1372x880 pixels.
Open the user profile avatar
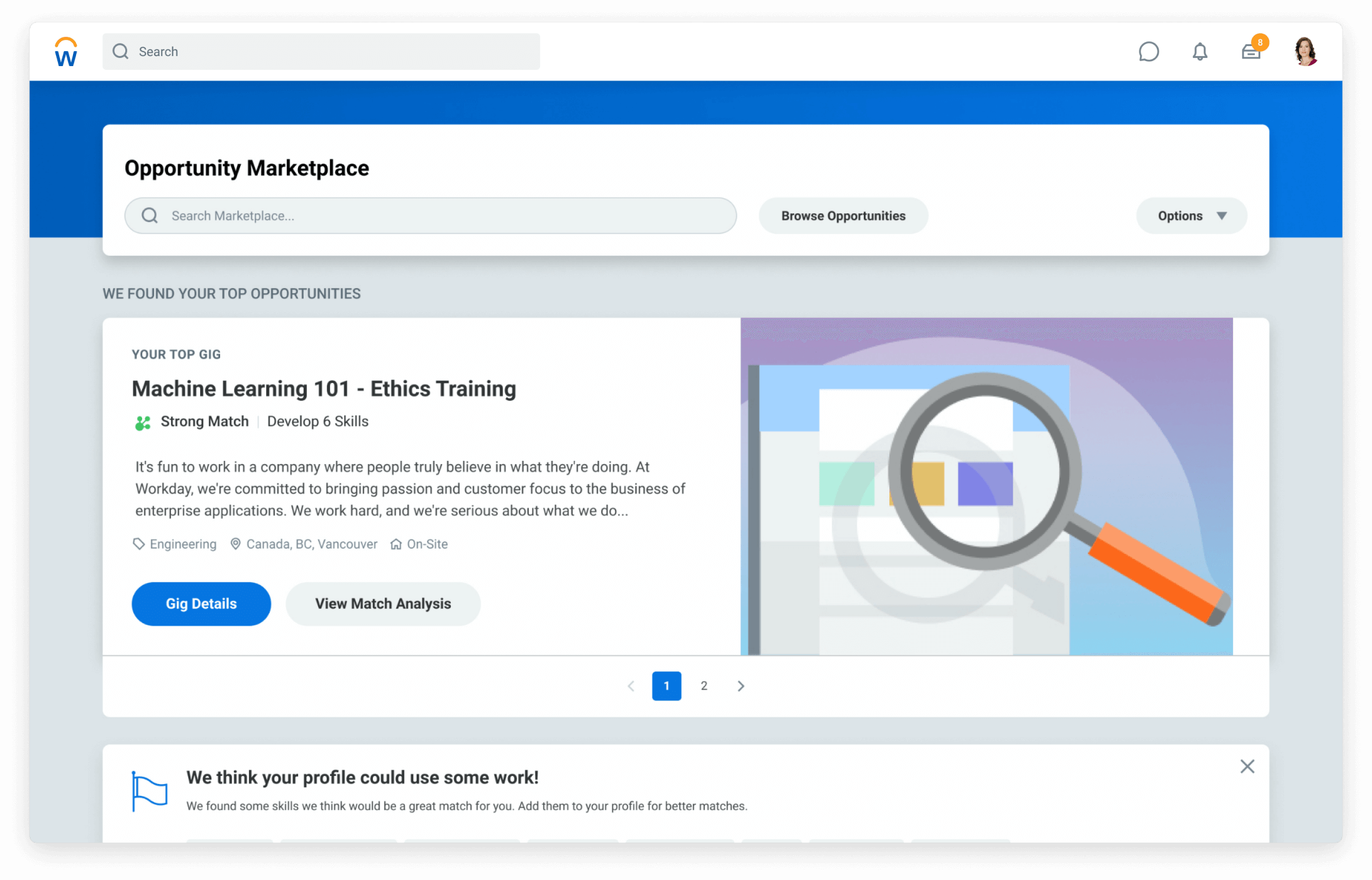(x=1305, y=52)
